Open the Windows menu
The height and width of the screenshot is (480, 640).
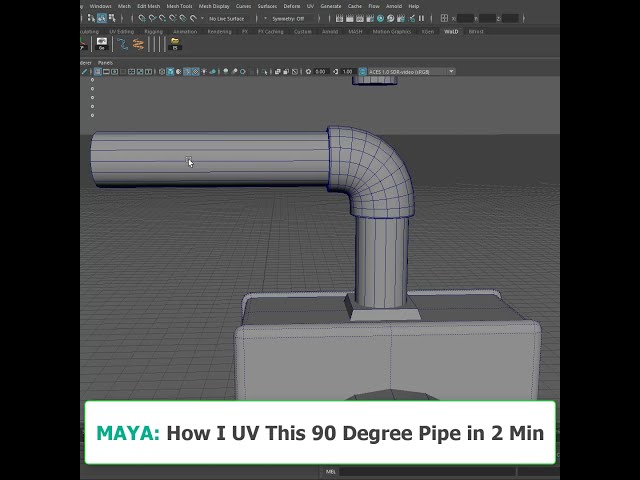pos(100,6)
